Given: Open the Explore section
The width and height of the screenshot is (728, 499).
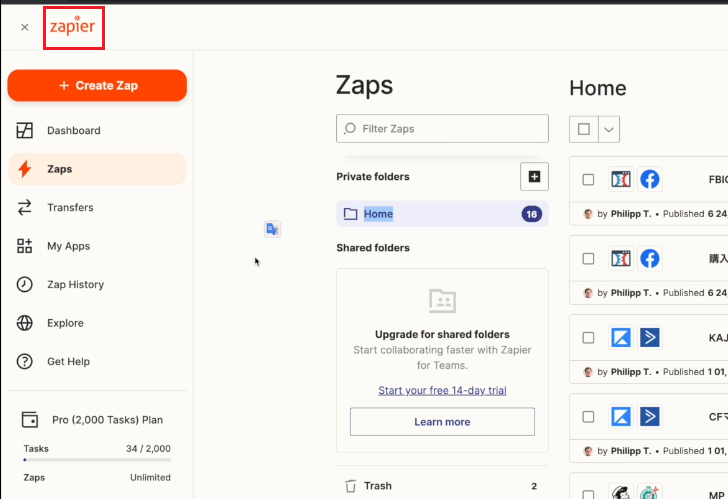Looking at the screenshot, I should coord(97,323).
